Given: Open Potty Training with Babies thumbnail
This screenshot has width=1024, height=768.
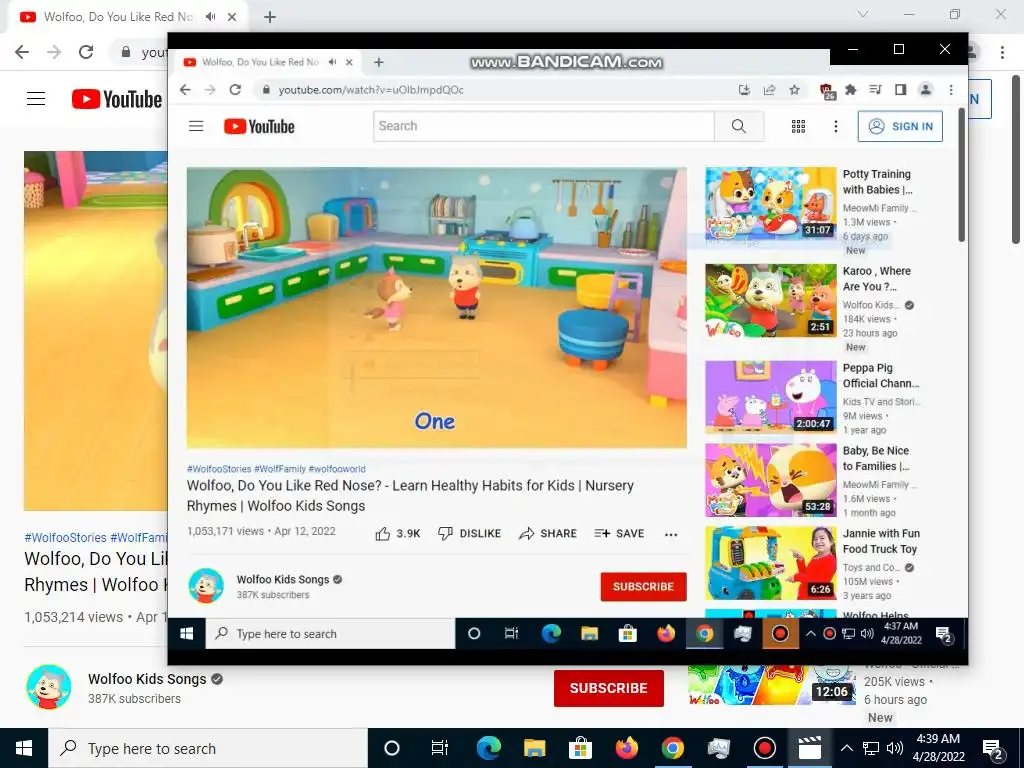Looking at the screenshot, I should click(x=771, y=204).
